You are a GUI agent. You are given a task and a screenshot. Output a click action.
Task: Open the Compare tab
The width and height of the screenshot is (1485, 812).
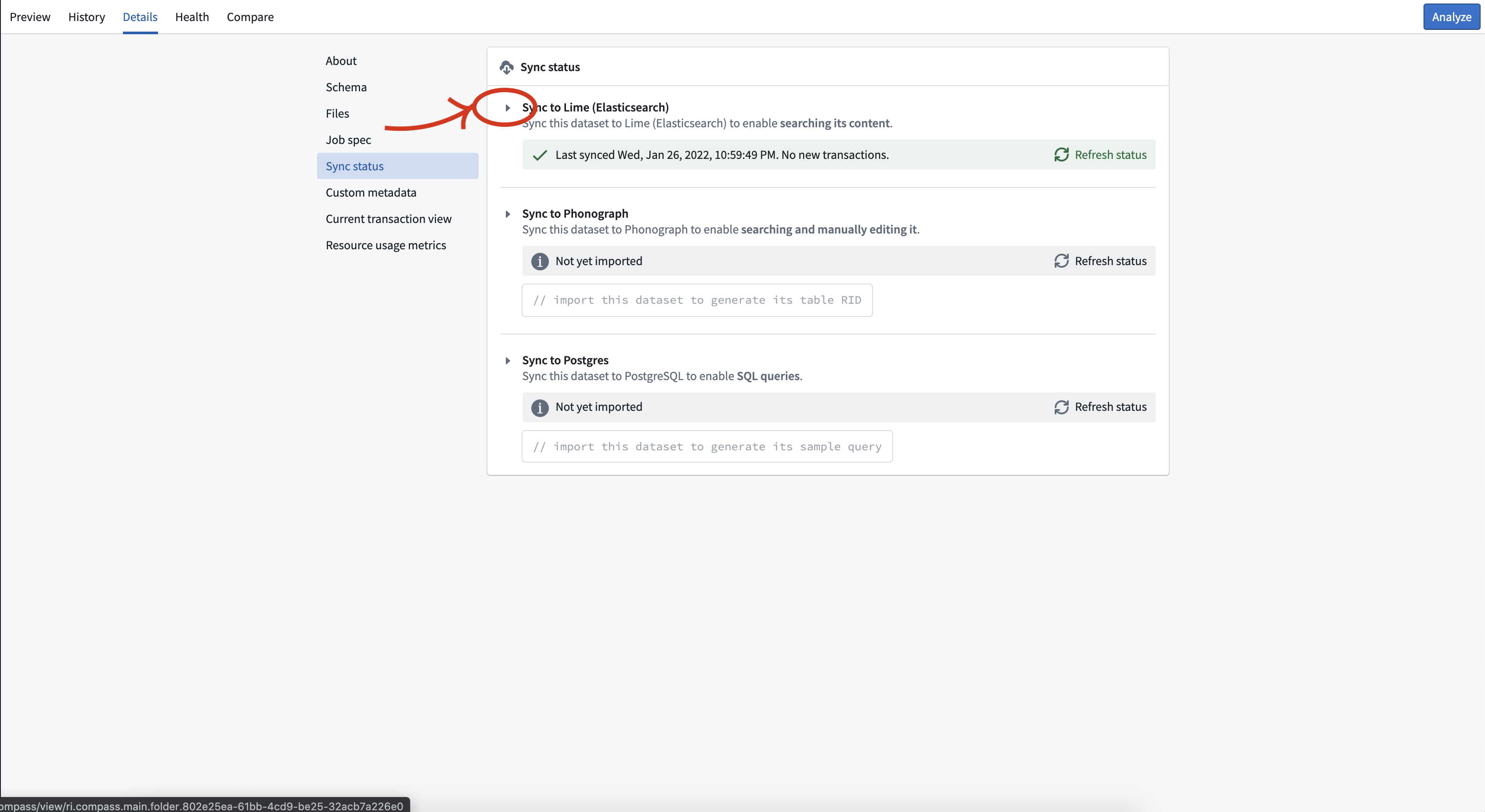pyautogui.click(x=250, y=17)
